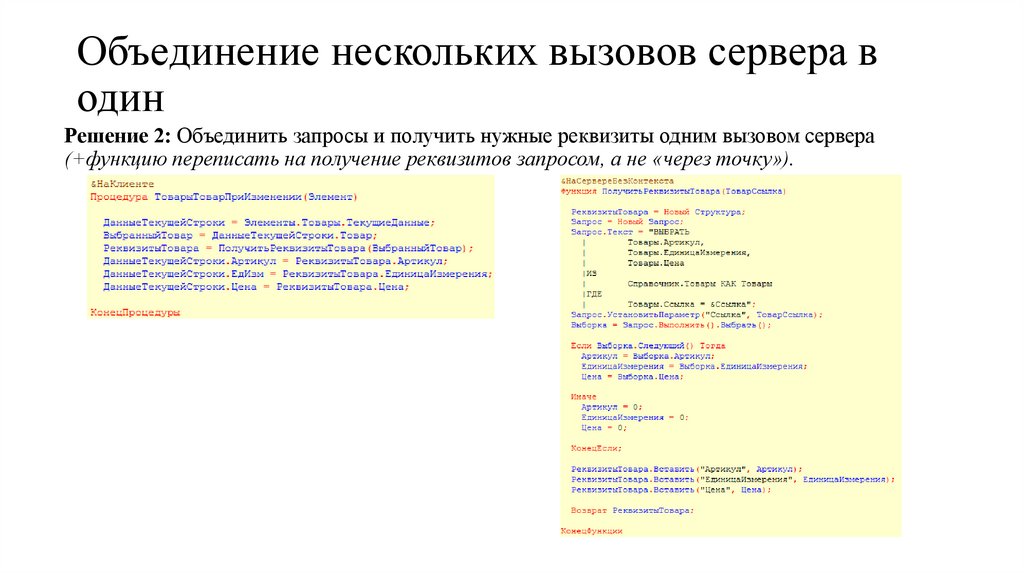The height and width of the screenshot is (574, 1024).
Task: Click the line "Возврат РеквизитыТовара;"
Action: 632,511
